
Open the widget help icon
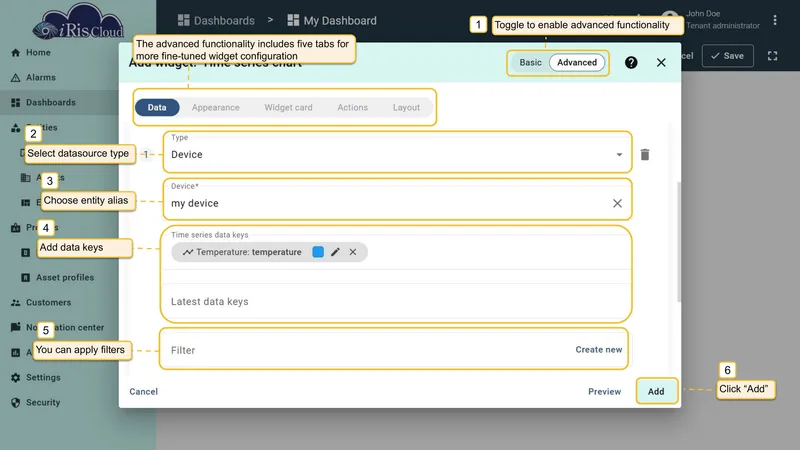coord(631,62)
